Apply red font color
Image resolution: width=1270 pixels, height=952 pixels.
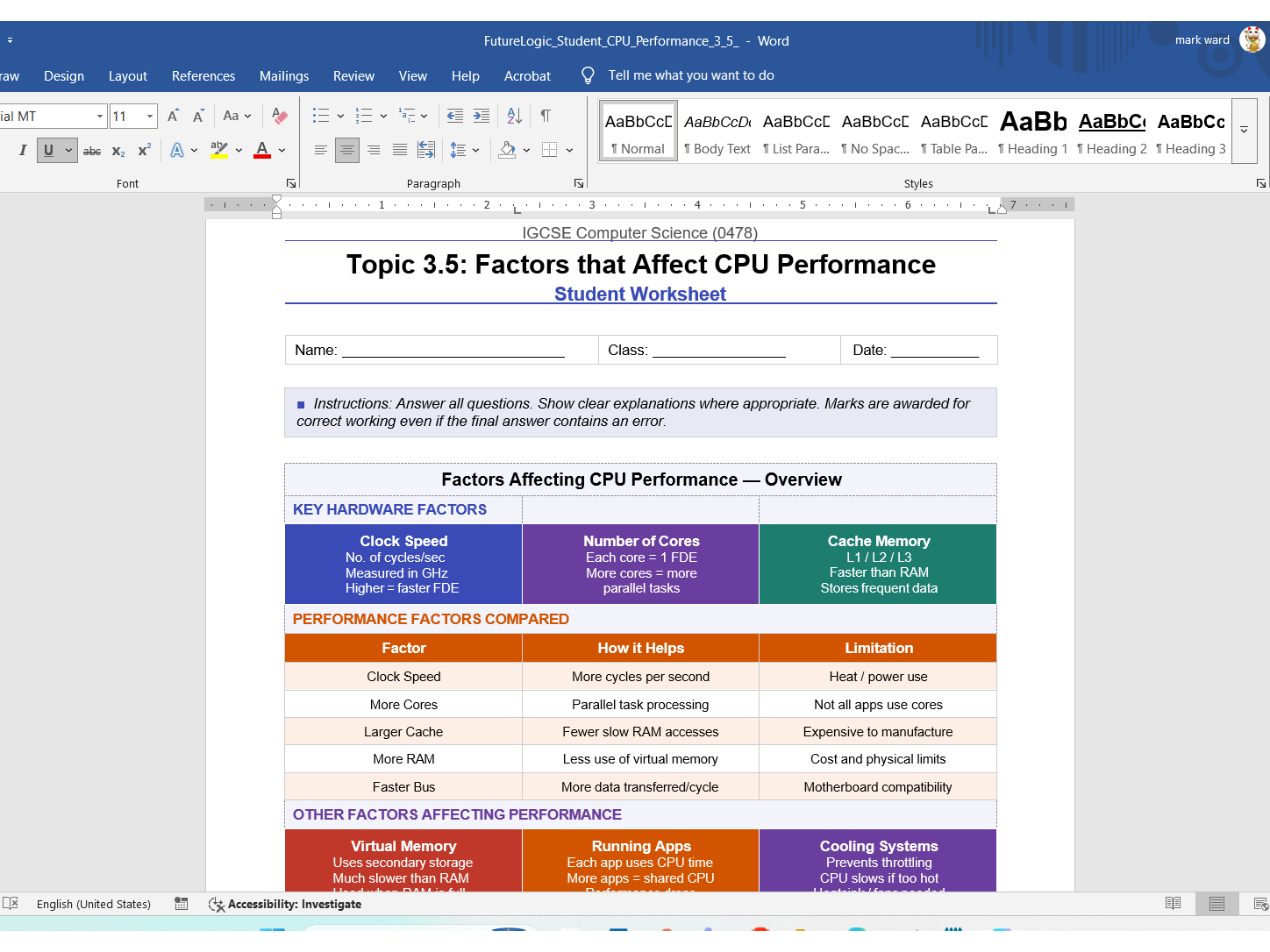[262, 150]
